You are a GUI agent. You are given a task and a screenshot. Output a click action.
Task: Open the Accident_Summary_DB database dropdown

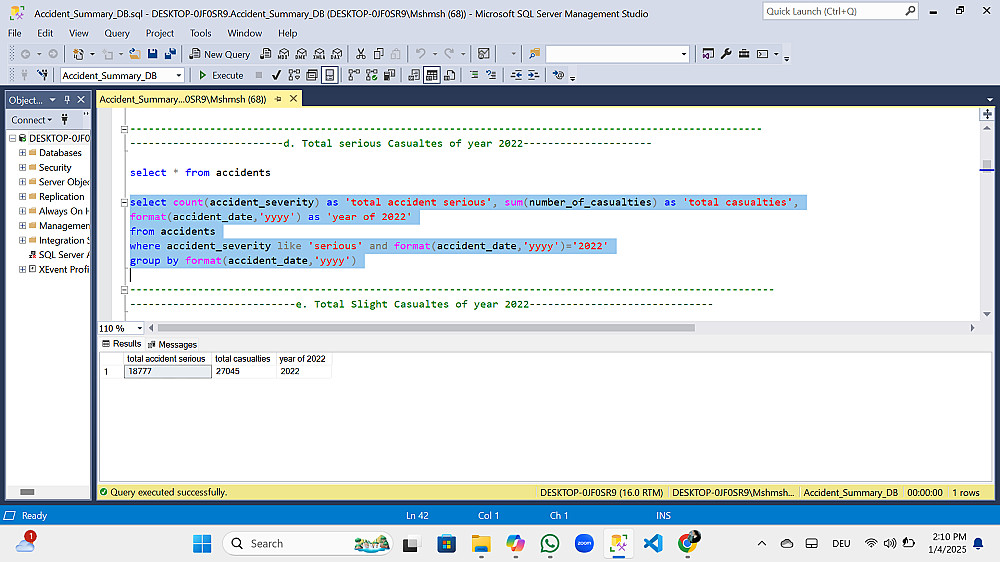(x=179, y=75)
